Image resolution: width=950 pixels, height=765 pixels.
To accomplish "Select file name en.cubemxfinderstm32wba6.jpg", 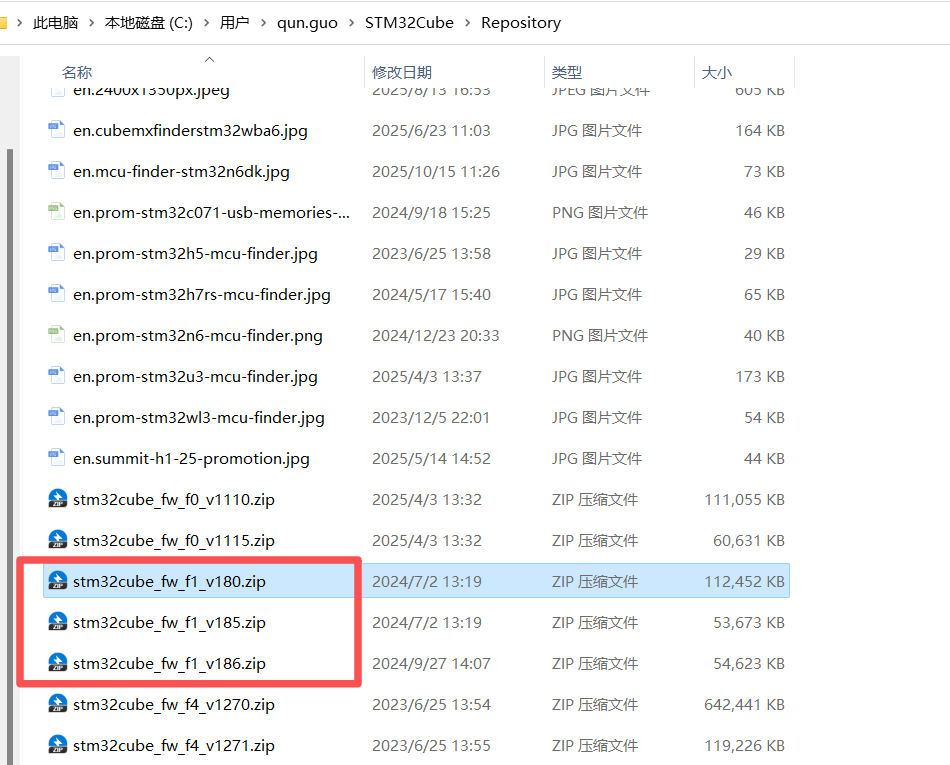I will pos(190,131).
